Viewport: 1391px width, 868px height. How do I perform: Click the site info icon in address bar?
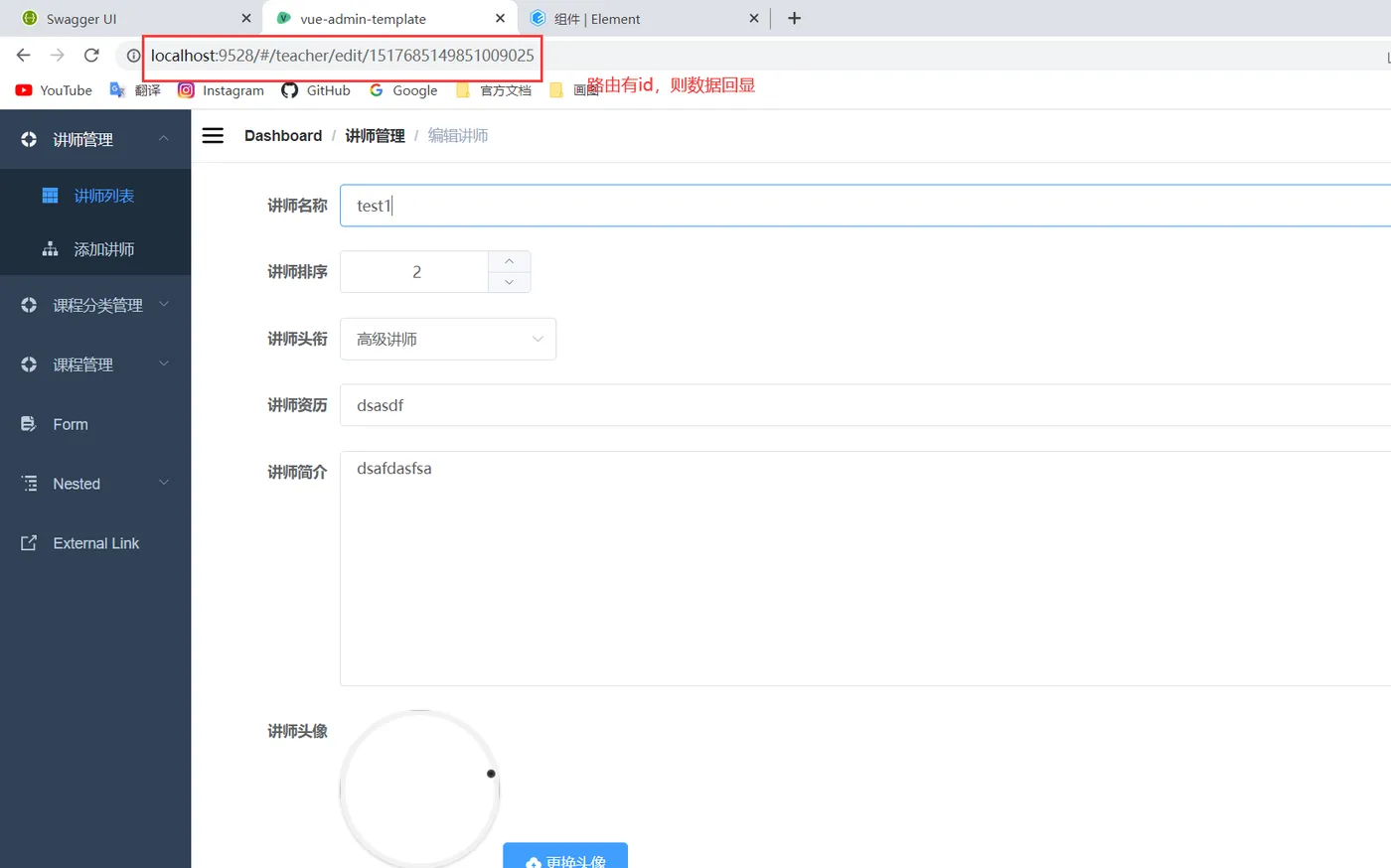(133, 56)
